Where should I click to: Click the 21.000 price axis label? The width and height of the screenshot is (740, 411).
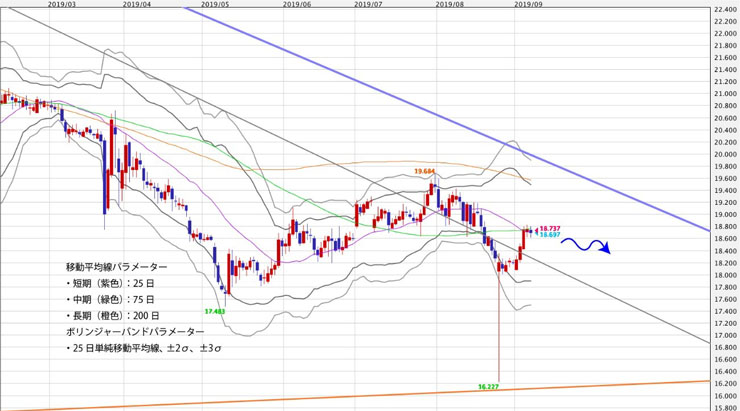[726, 94]
